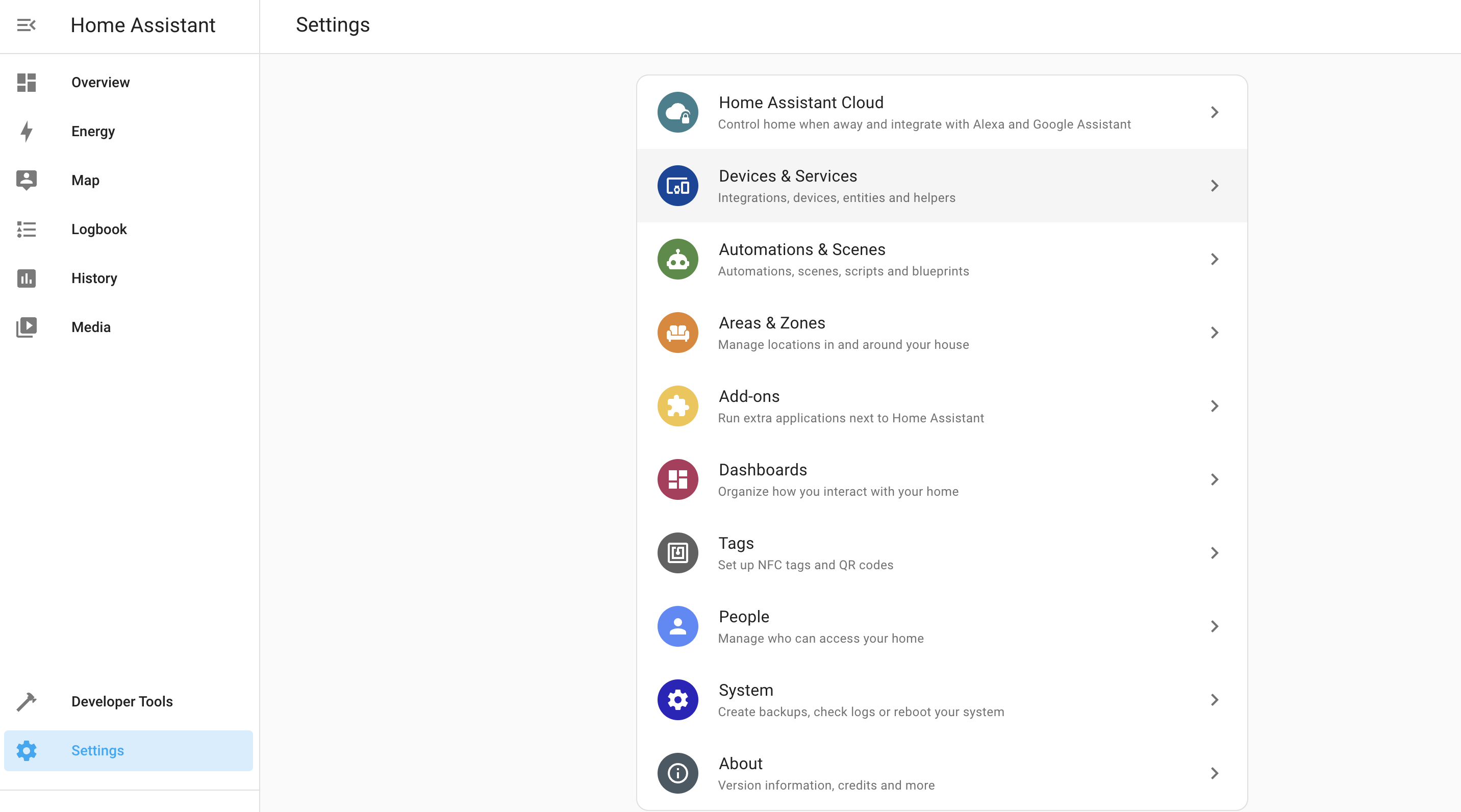Expand Devices & Services chevron arrow

[x=1214, y=186]
